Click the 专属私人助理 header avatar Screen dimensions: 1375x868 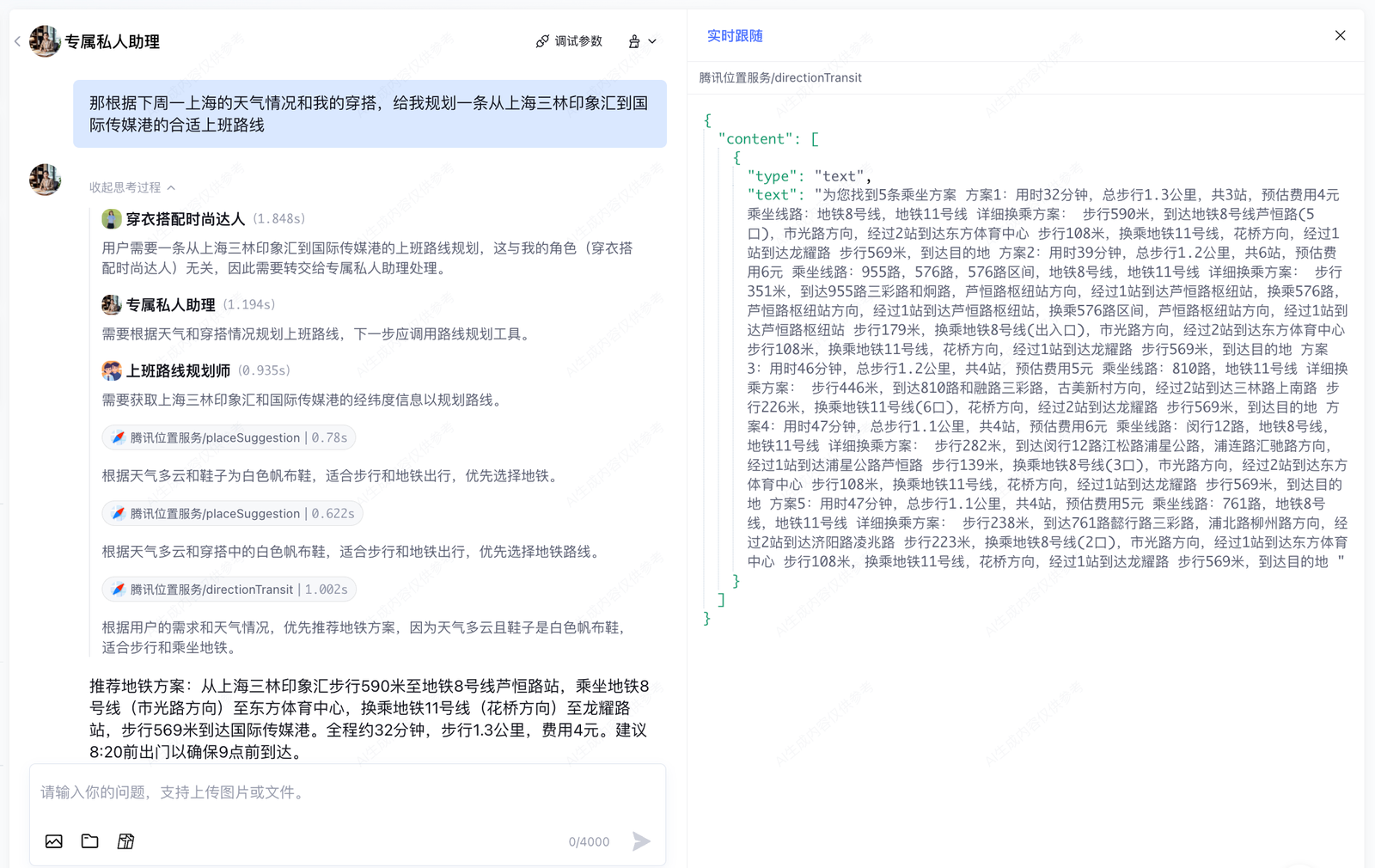(x=45, y=41)
